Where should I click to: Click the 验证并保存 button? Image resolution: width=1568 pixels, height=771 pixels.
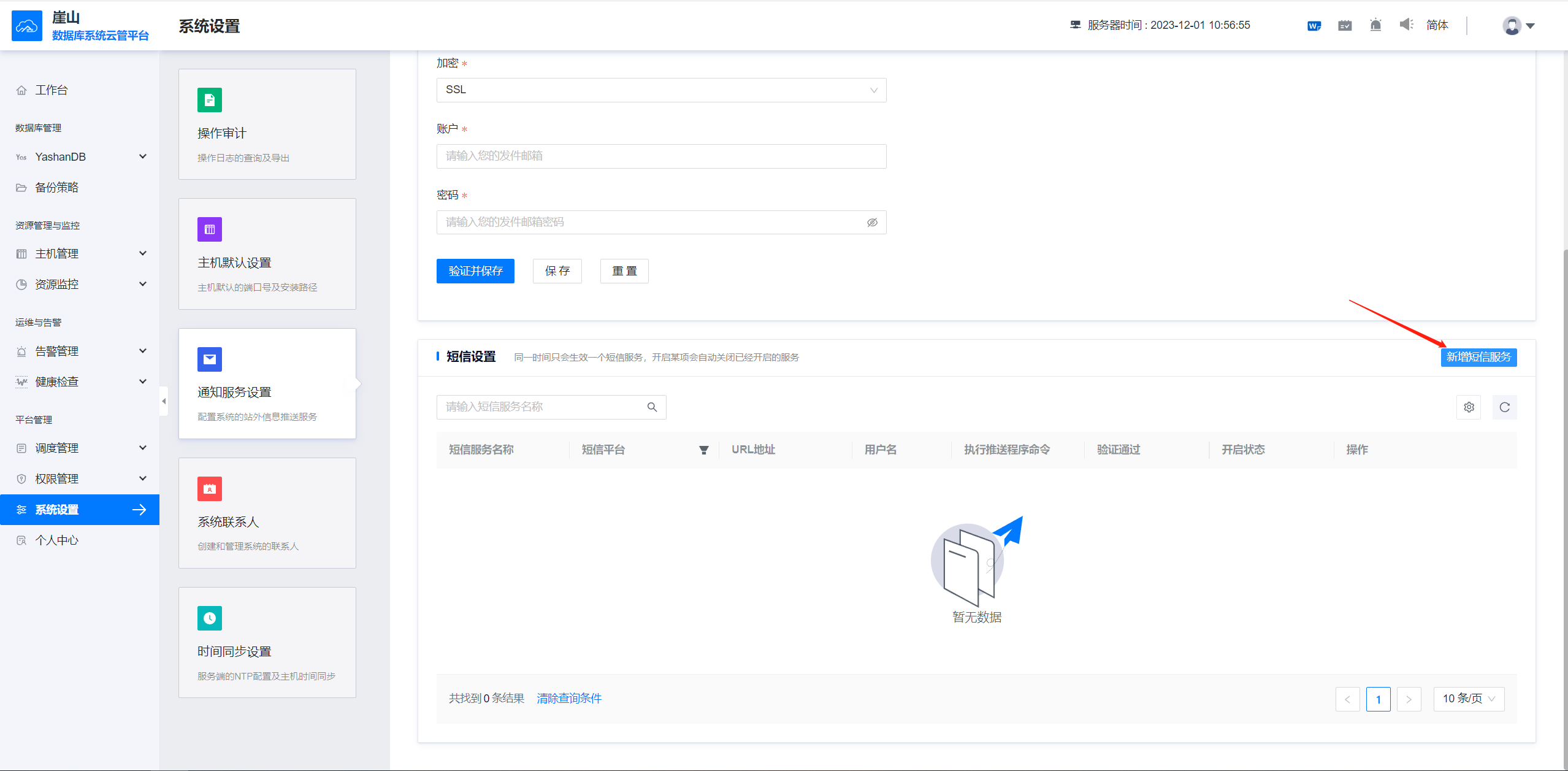click(475, 271)
